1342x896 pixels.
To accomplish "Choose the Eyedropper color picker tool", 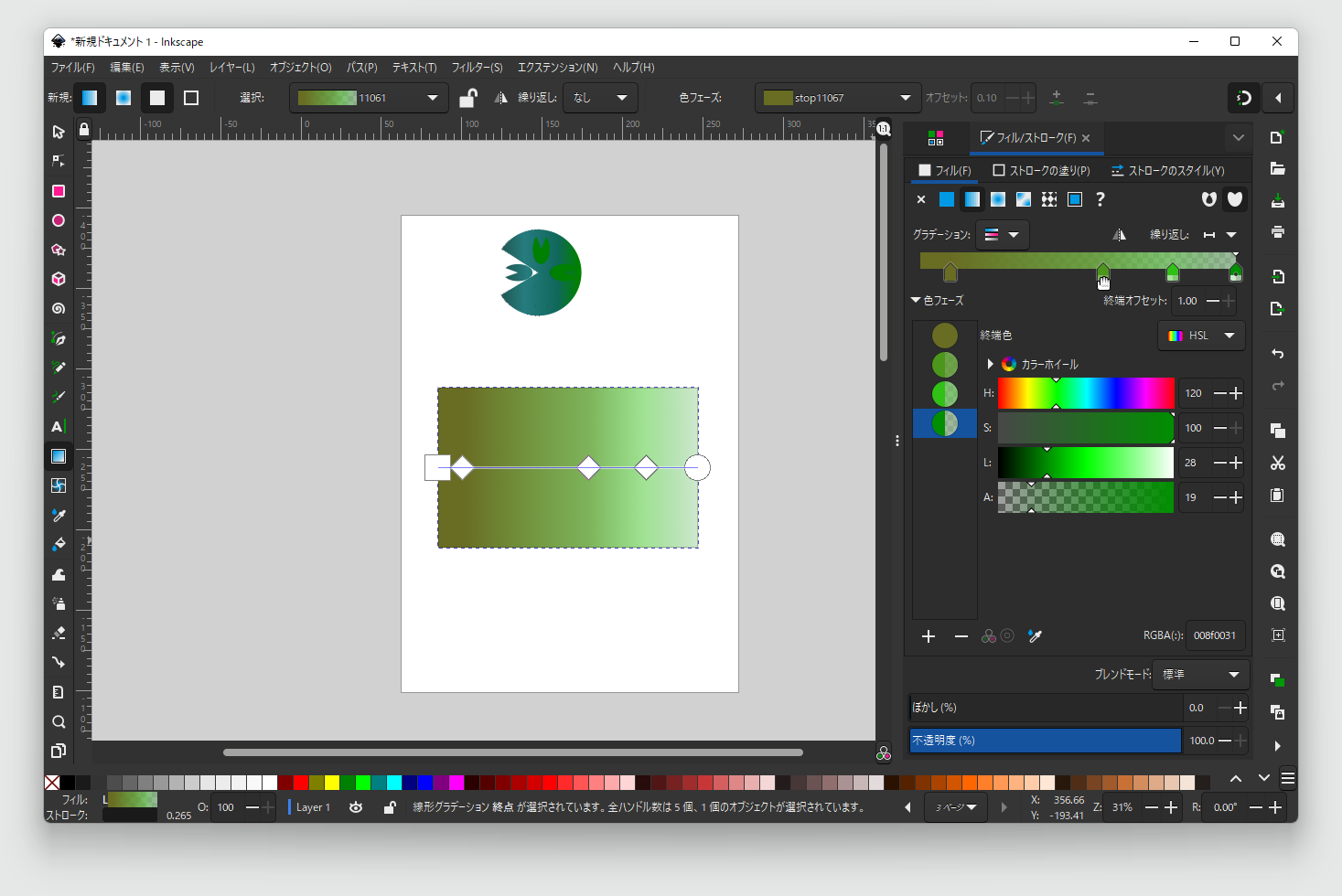I will click(59, 516).
